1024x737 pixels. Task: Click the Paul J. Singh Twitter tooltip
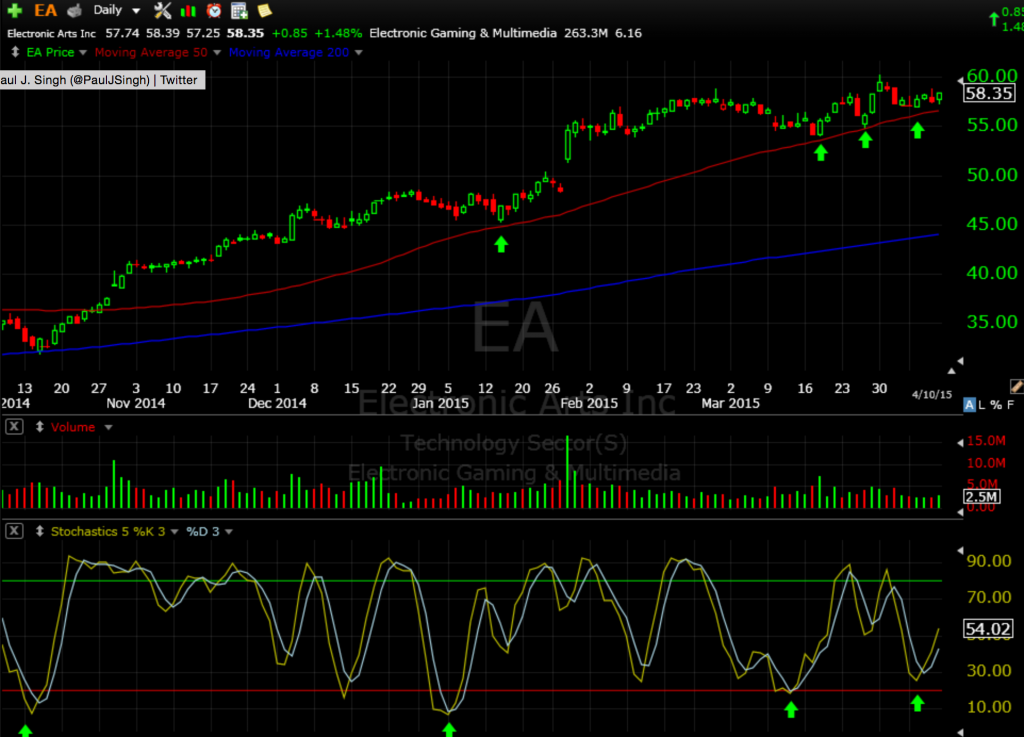(x=103, y=80)
